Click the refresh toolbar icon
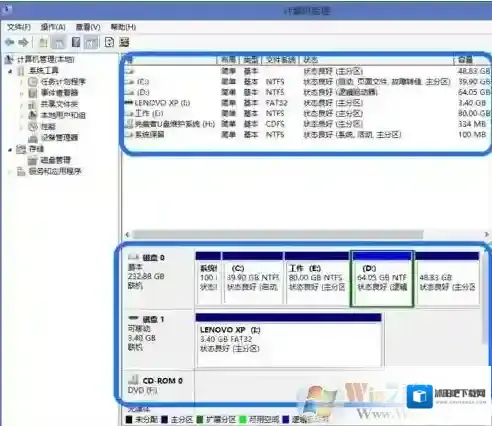The image size is (492, 426). point(109,42)
